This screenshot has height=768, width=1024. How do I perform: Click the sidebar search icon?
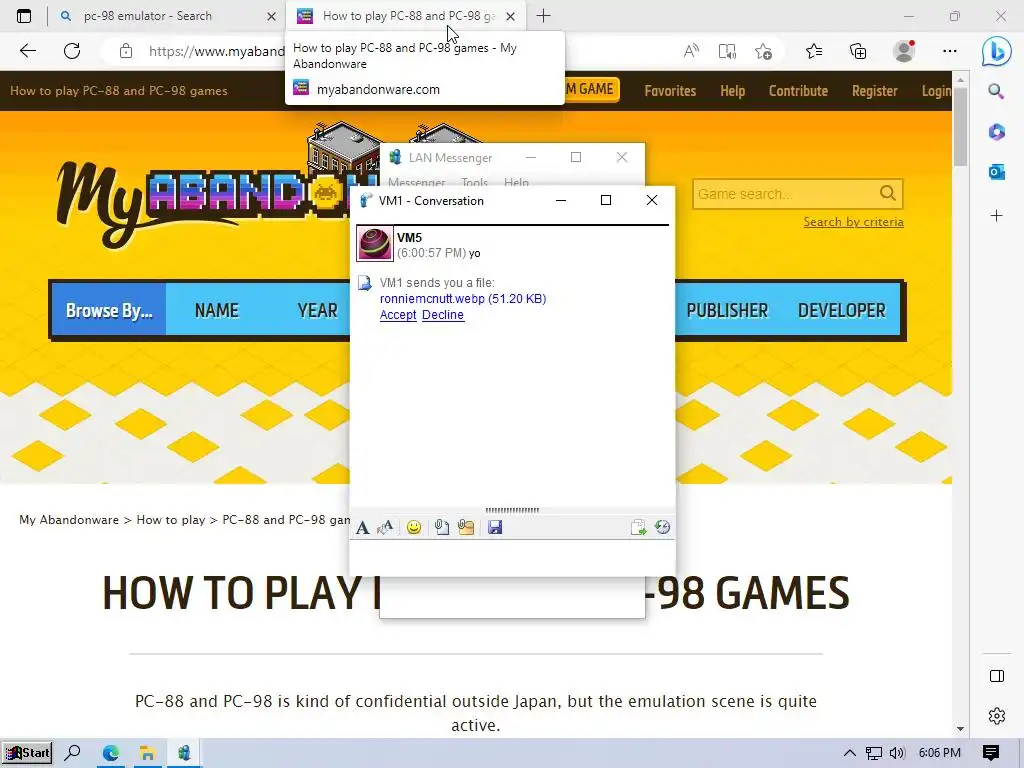click(996, 91)
